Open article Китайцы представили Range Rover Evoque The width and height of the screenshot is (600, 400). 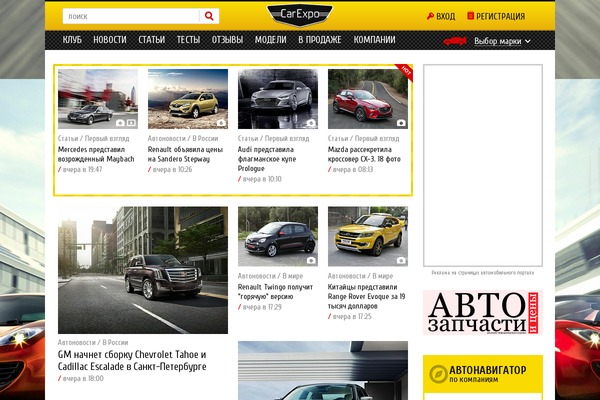[x=367, y=296]
